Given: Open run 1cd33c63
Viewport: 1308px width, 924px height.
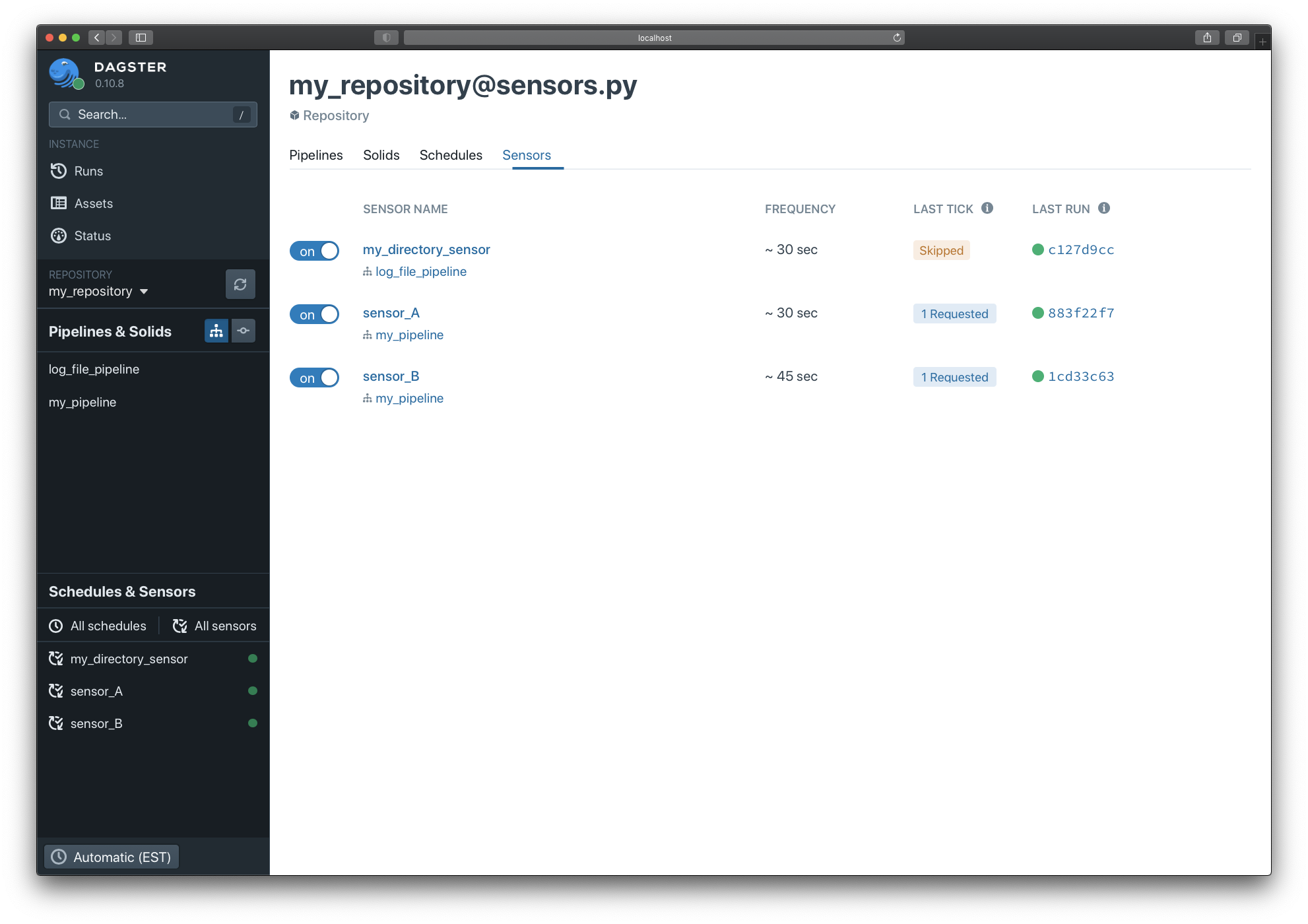Looking at the screenshot, I should 1081,376.
